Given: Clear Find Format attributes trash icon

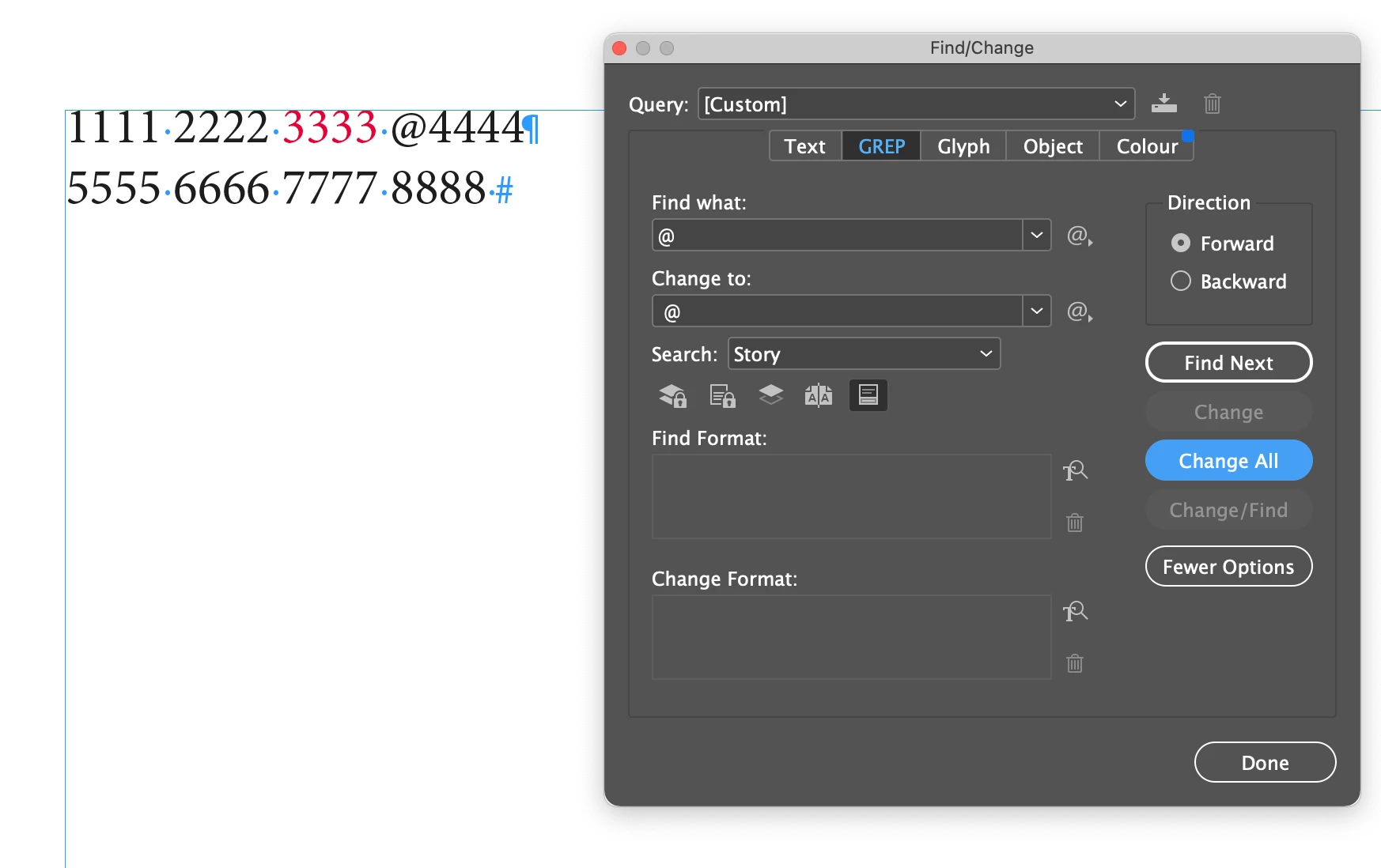Looking at the screenshot, I should point(1075,523).
